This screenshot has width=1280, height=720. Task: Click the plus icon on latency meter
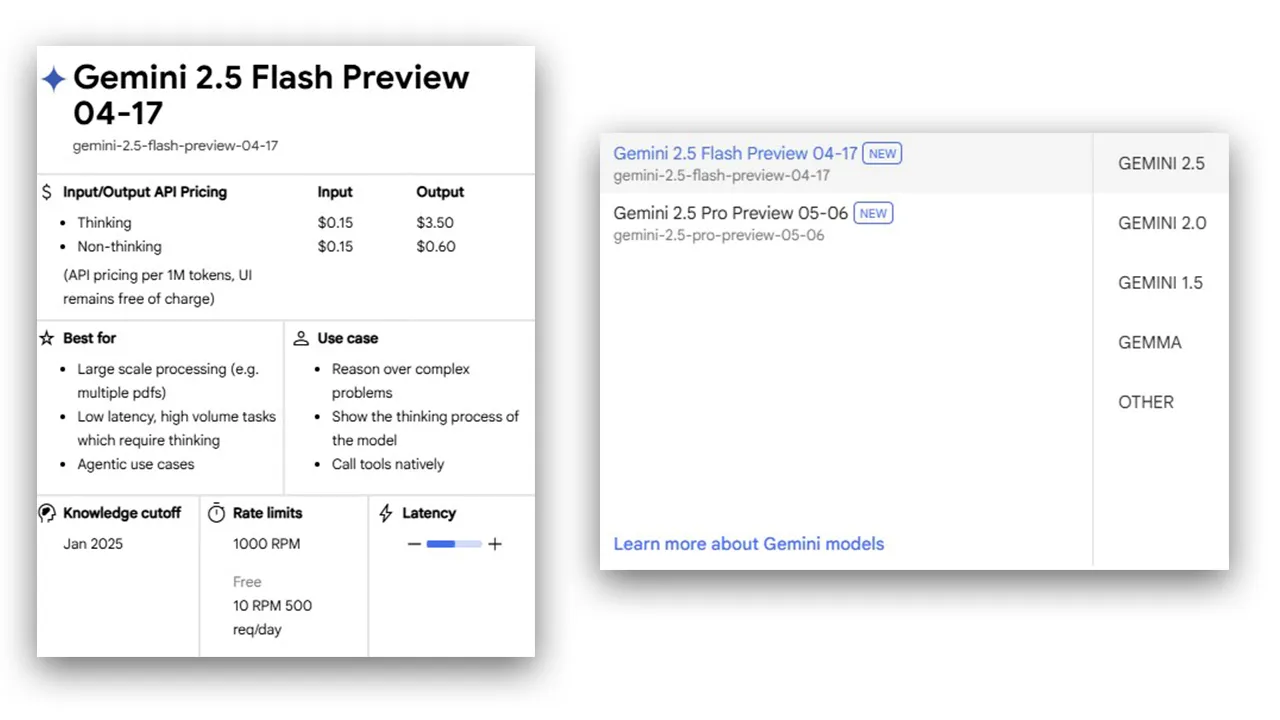click(x=494, y=544)
